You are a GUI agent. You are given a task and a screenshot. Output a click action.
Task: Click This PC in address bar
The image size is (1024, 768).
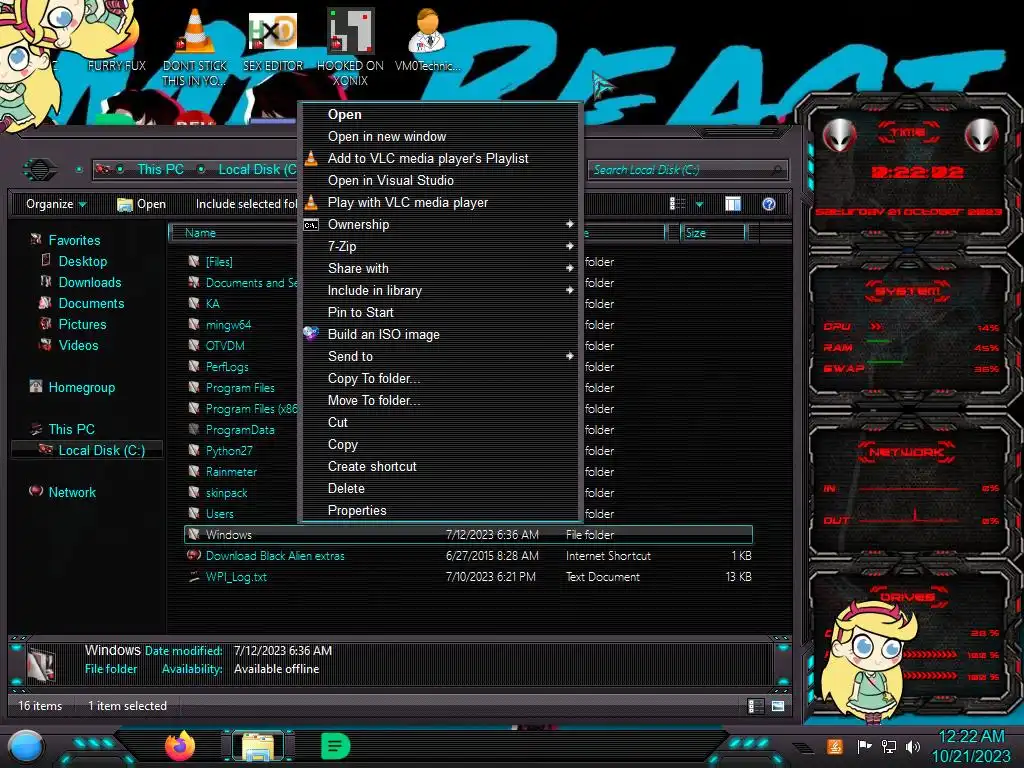click(x=160, y=169)
